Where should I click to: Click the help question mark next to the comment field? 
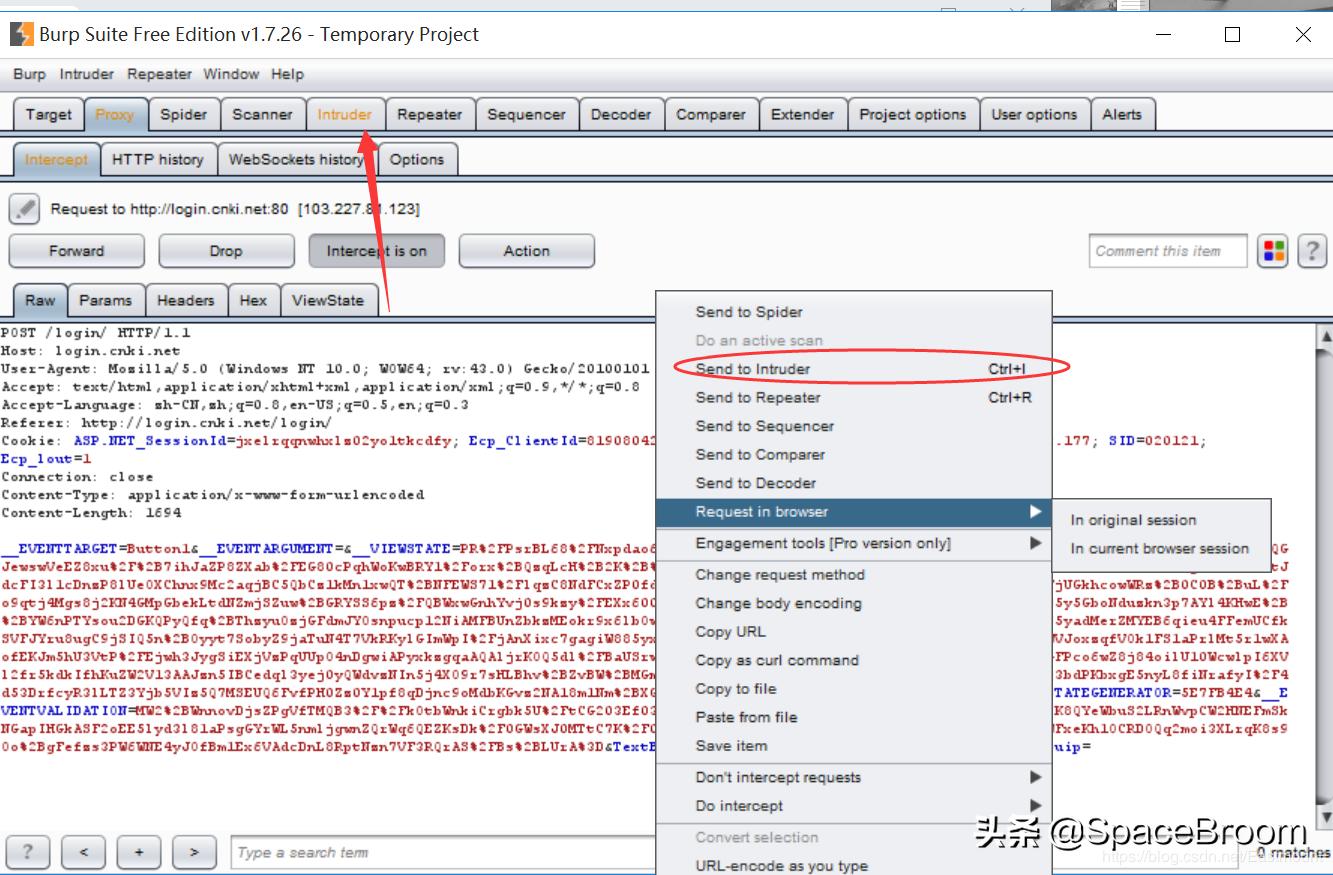coord(1311,251)
